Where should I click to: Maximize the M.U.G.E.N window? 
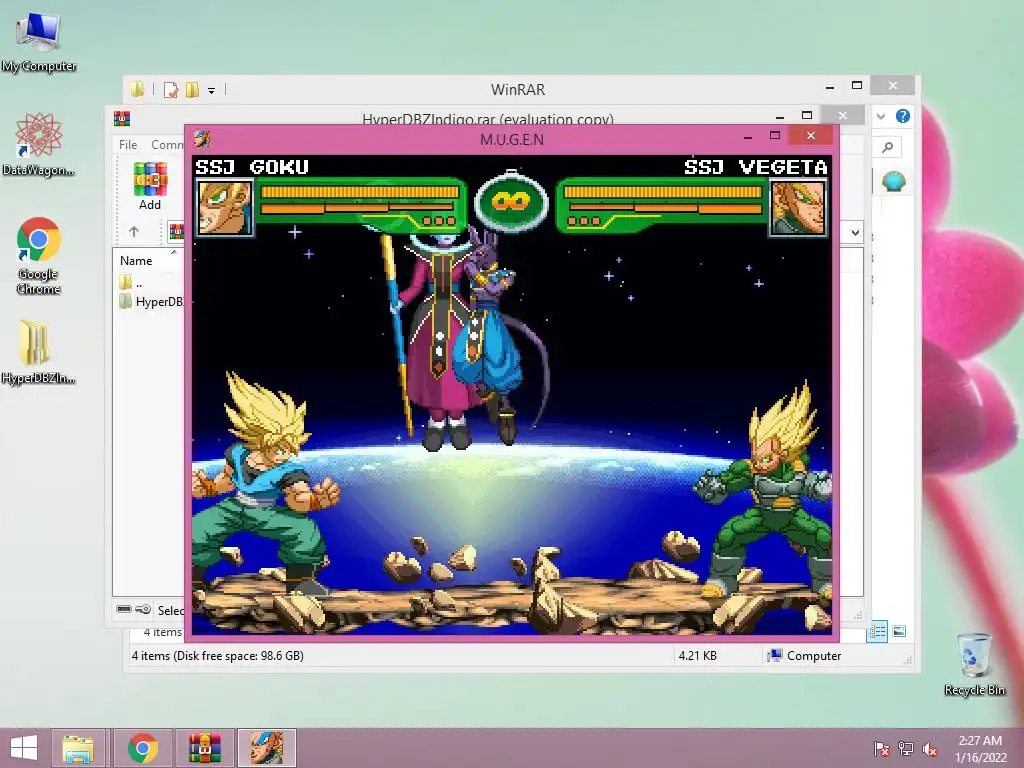(x=775, y=136)
